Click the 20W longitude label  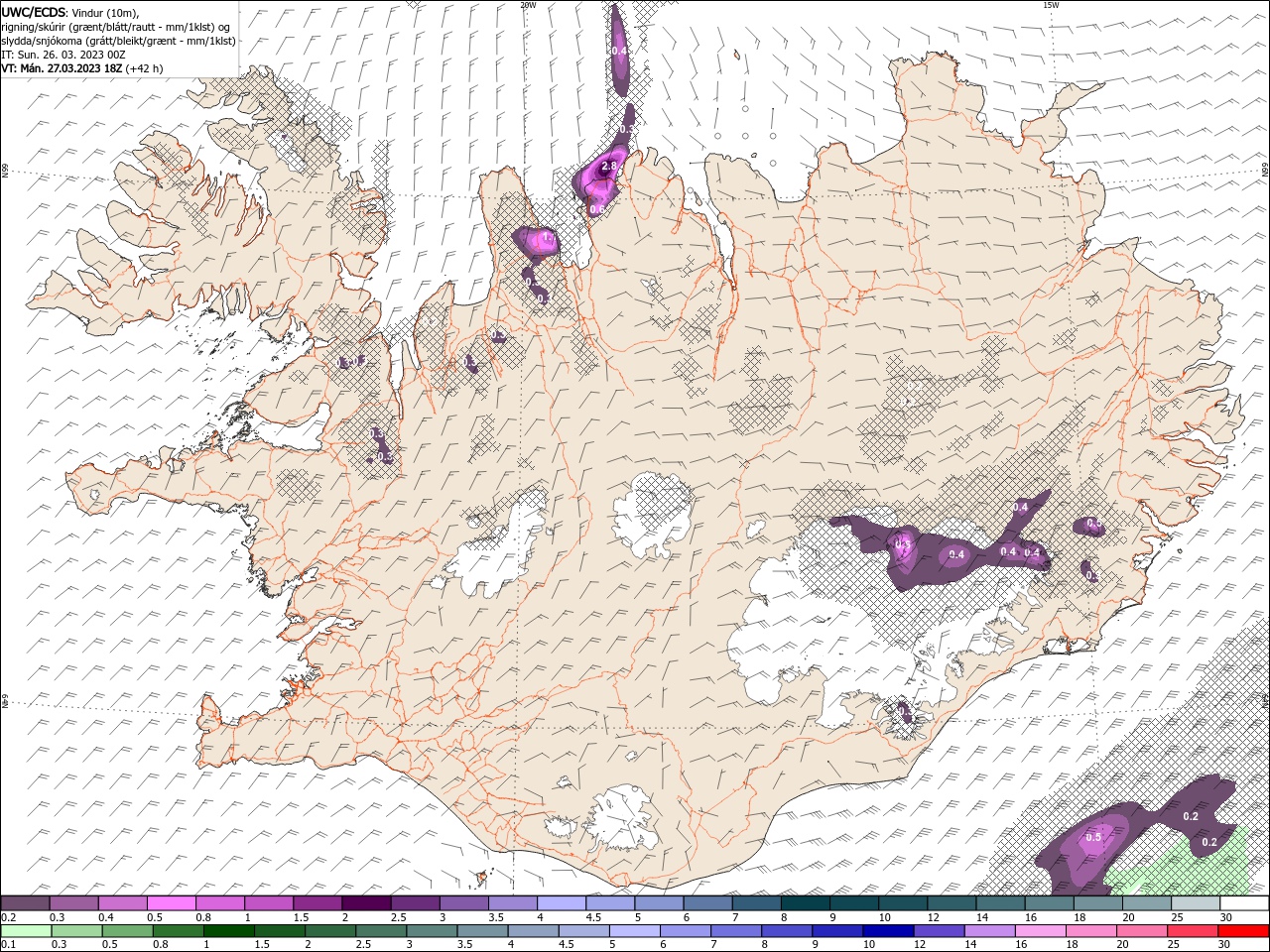point(528,5)
